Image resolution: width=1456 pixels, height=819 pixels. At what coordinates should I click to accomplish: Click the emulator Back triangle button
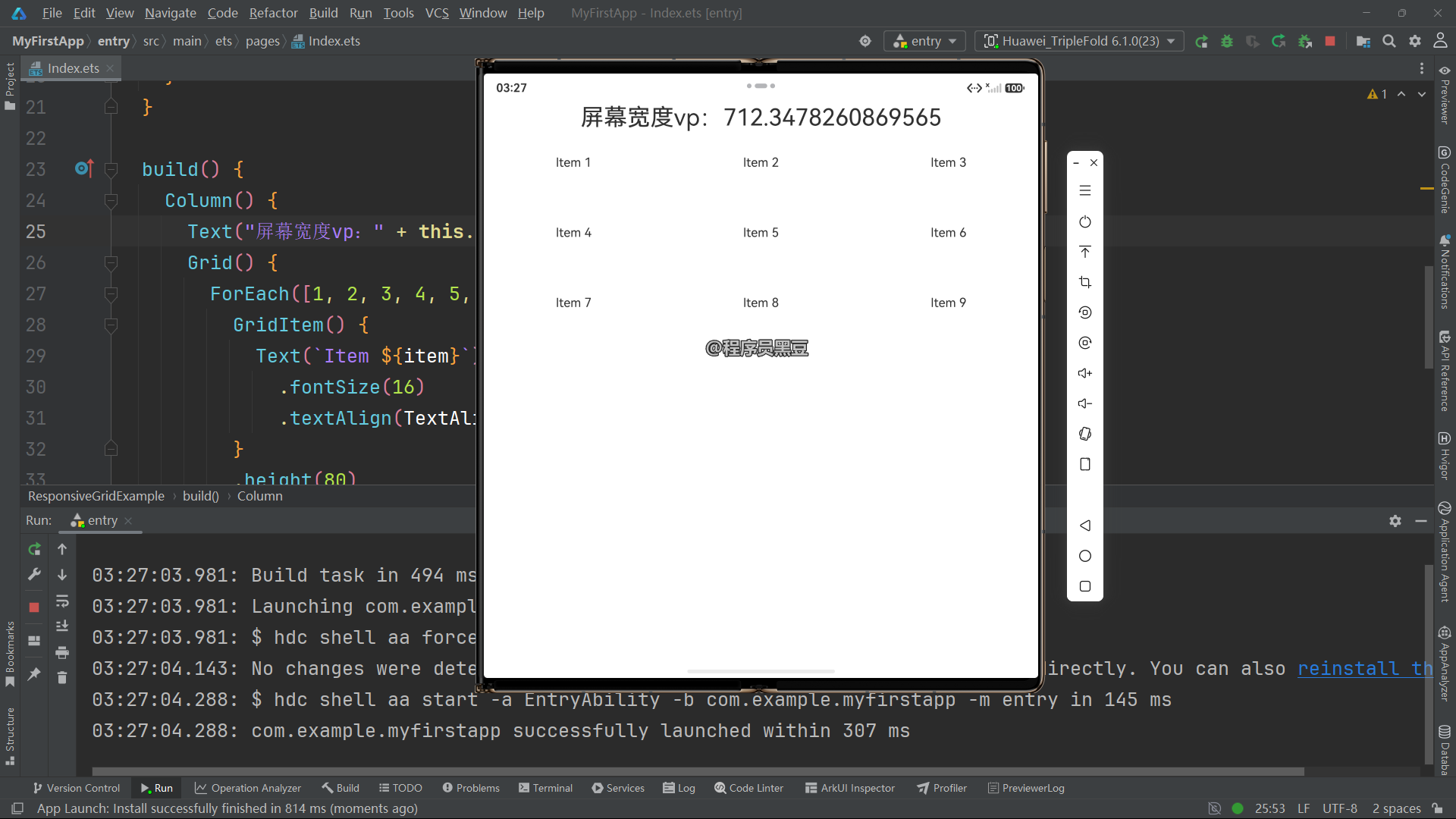[1085, 526]
